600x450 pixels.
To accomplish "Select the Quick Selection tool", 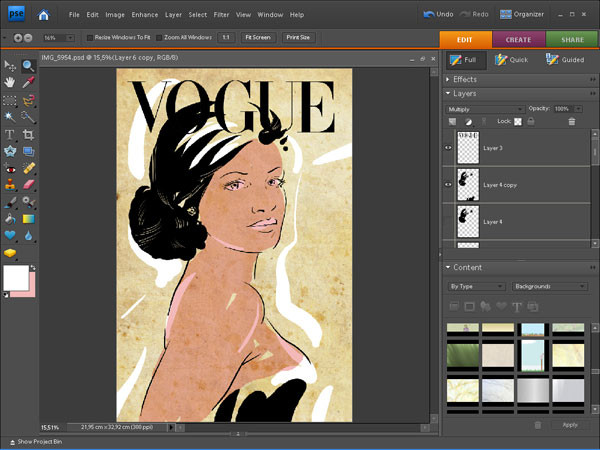I will pos(28,117).
